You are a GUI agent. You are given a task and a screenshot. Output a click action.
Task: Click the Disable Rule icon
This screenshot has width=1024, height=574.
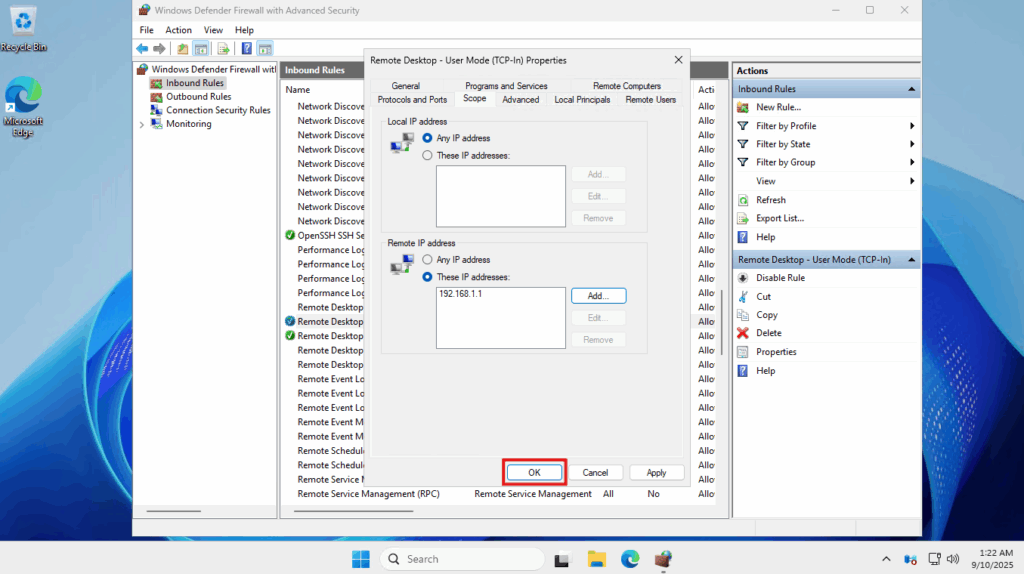[743, 278]
